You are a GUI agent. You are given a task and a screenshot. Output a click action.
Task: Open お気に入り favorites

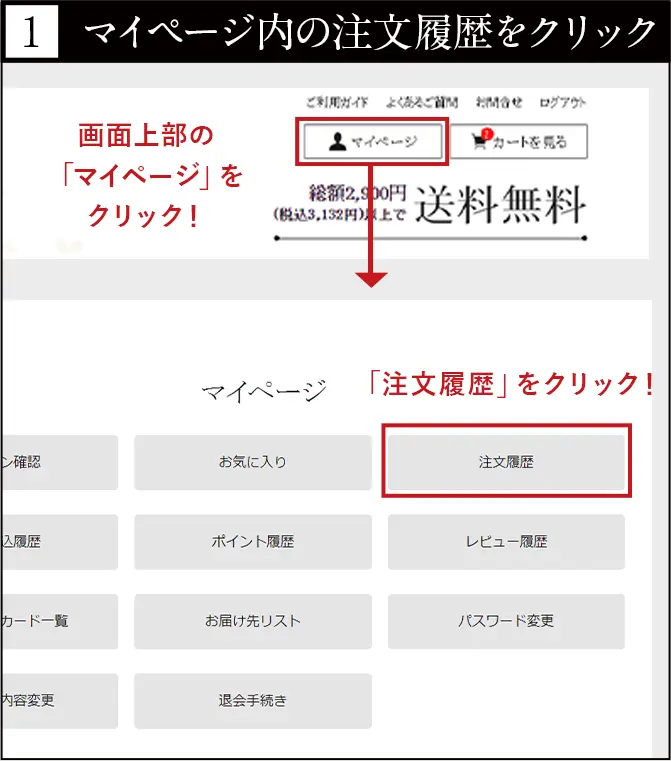[252, 462]
